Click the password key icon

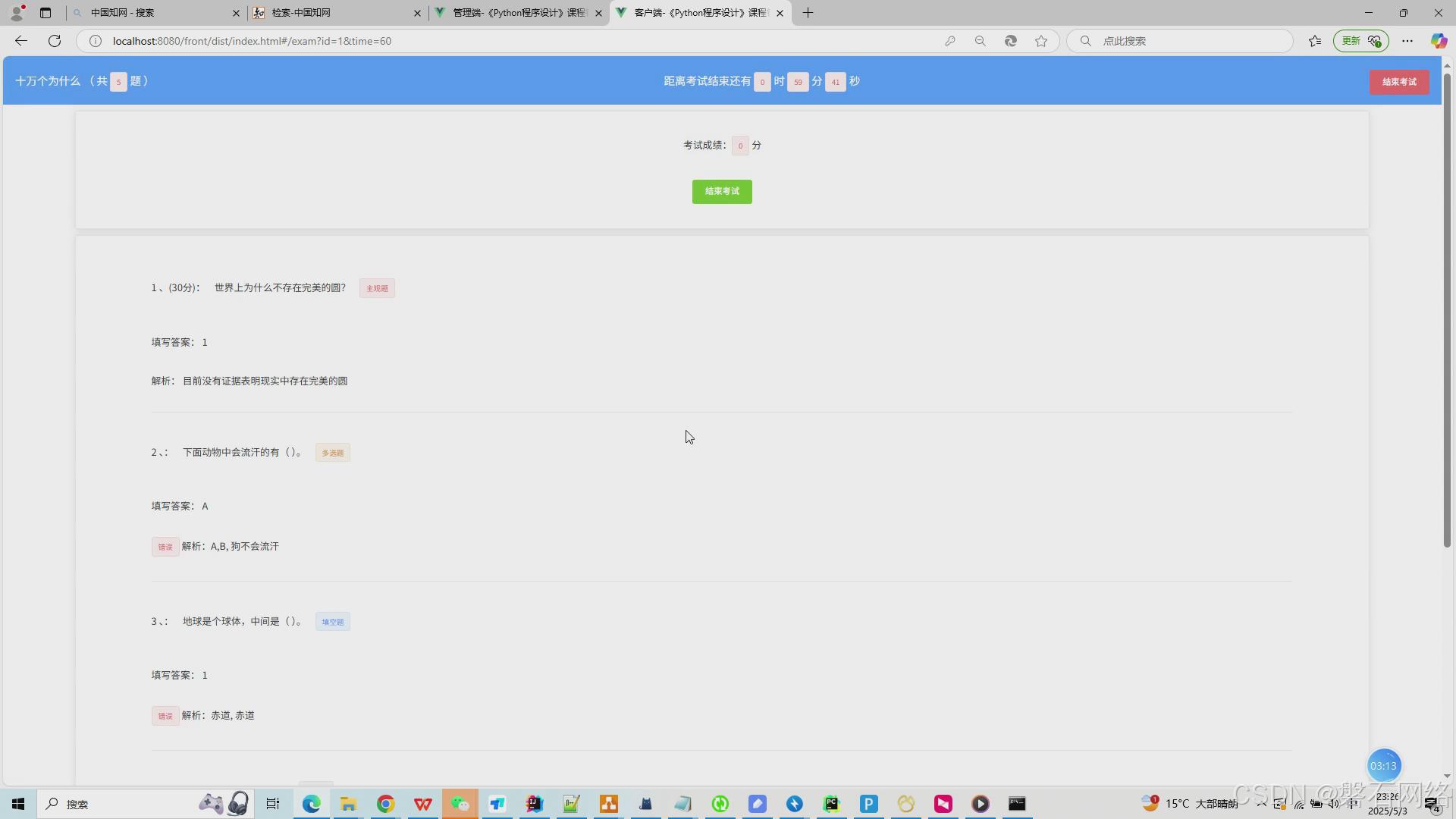point(949,41)
